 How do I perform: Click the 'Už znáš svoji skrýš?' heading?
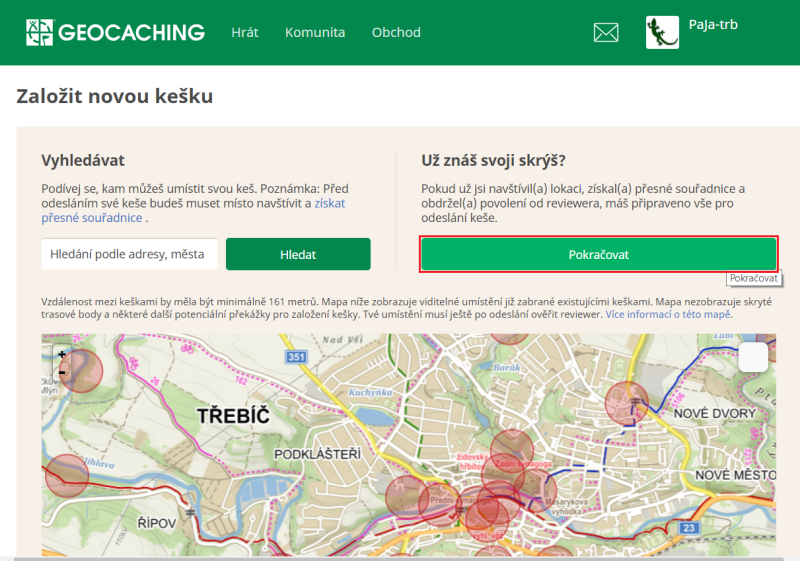[493, 161]
